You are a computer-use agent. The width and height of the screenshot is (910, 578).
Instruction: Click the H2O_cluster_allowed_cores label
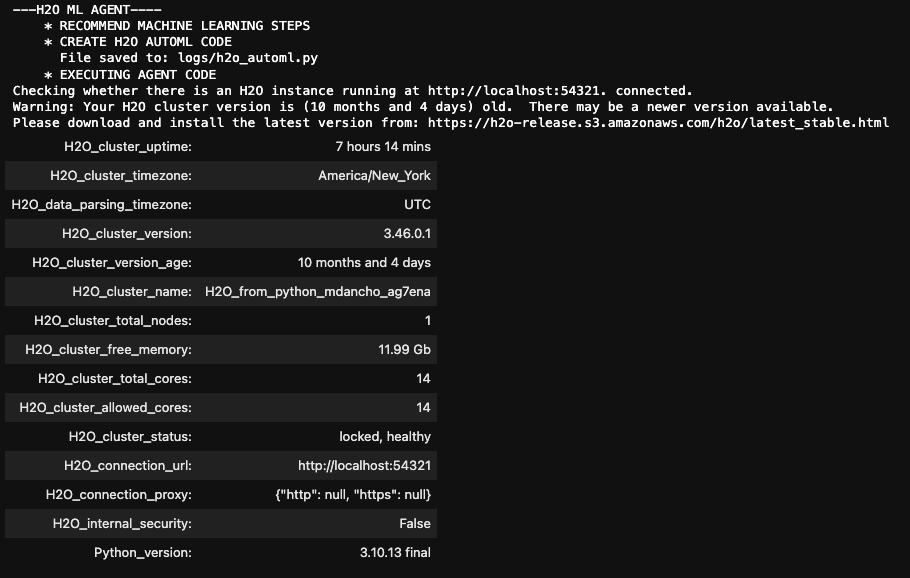point(106,408)
